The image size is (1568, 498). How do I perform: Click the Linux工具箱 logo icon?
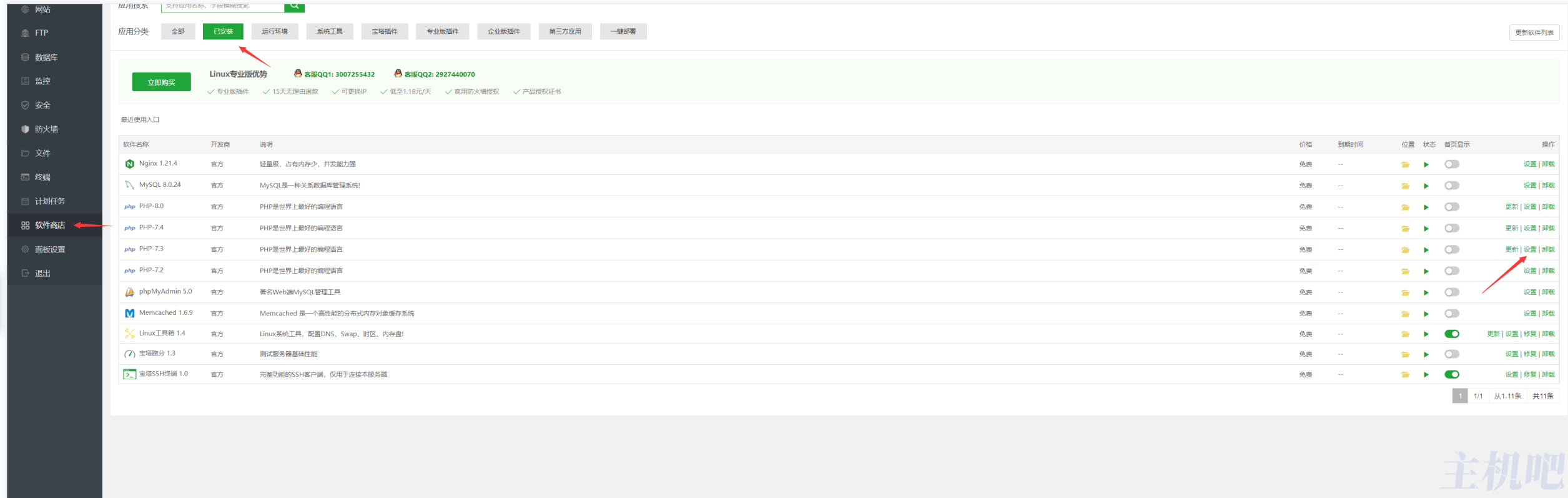(129, 334)
